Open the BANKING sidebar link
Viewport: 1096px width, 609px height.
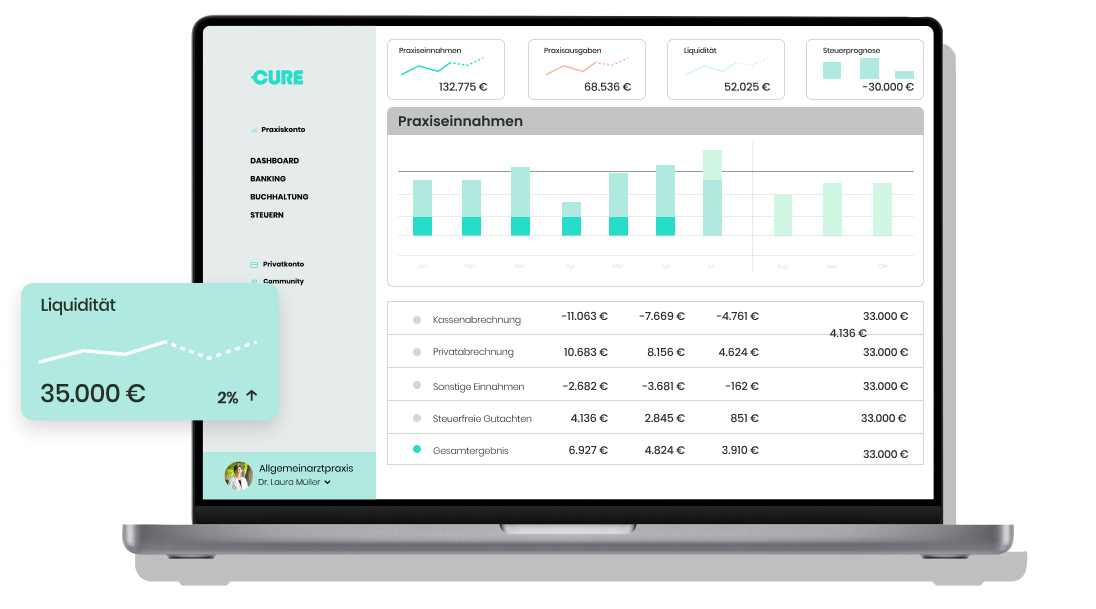tap(268, 179)
